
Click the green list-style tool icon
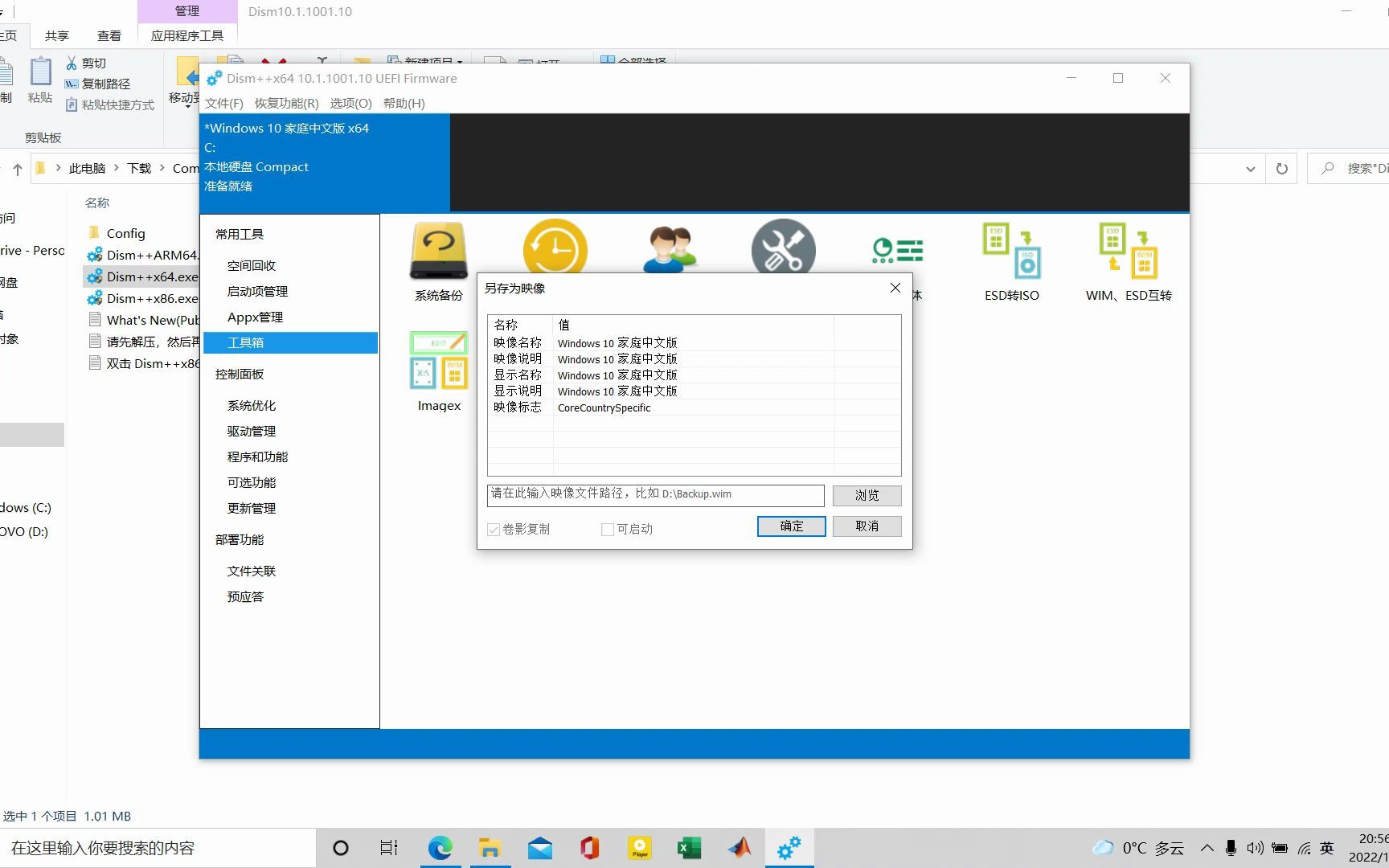point(897,251)
